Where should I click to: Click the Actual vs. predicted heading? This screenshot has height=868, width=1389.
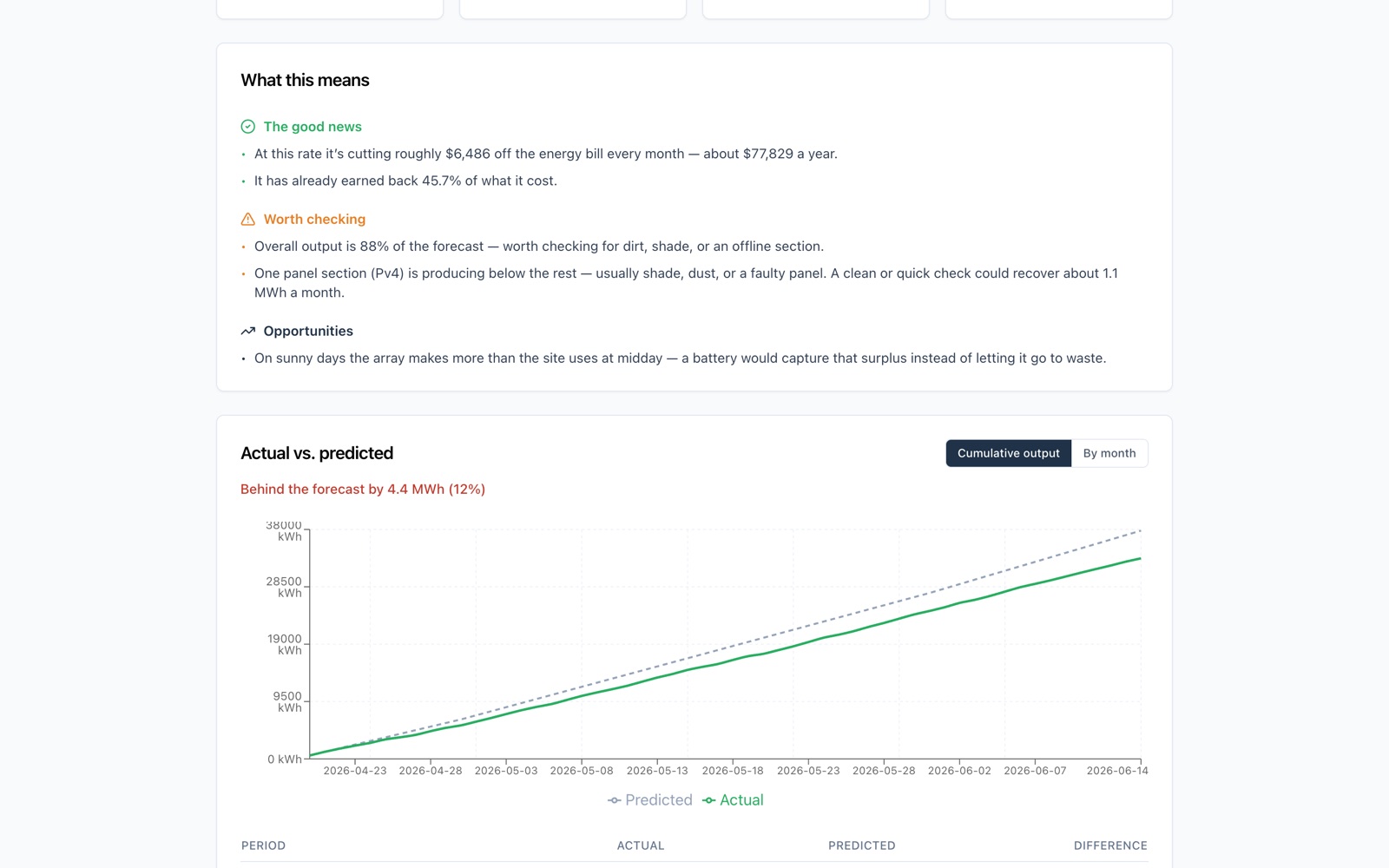coord(317,453)
